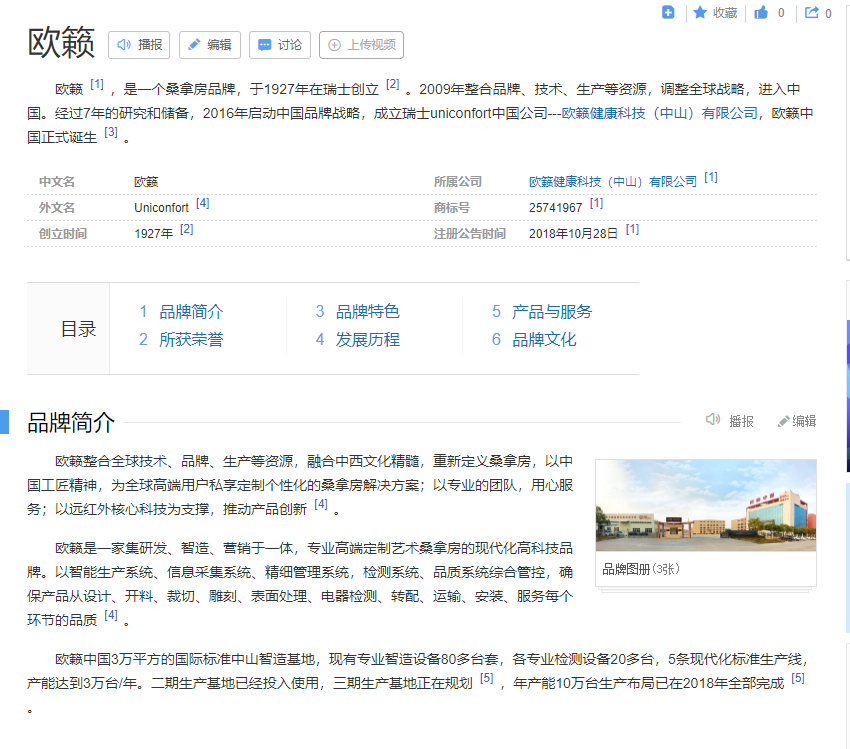The image size is (850, 749).
Task: Open reference [4] next to Uniconfort
Action: coord(202,203)
